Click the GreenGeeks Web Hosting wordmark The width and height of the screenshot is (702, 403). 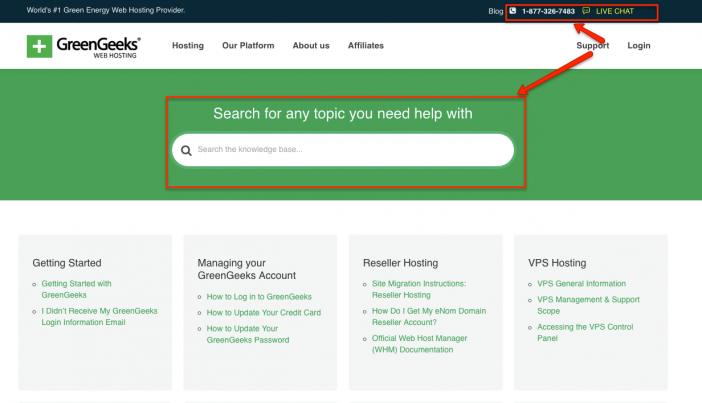point(98,47)
